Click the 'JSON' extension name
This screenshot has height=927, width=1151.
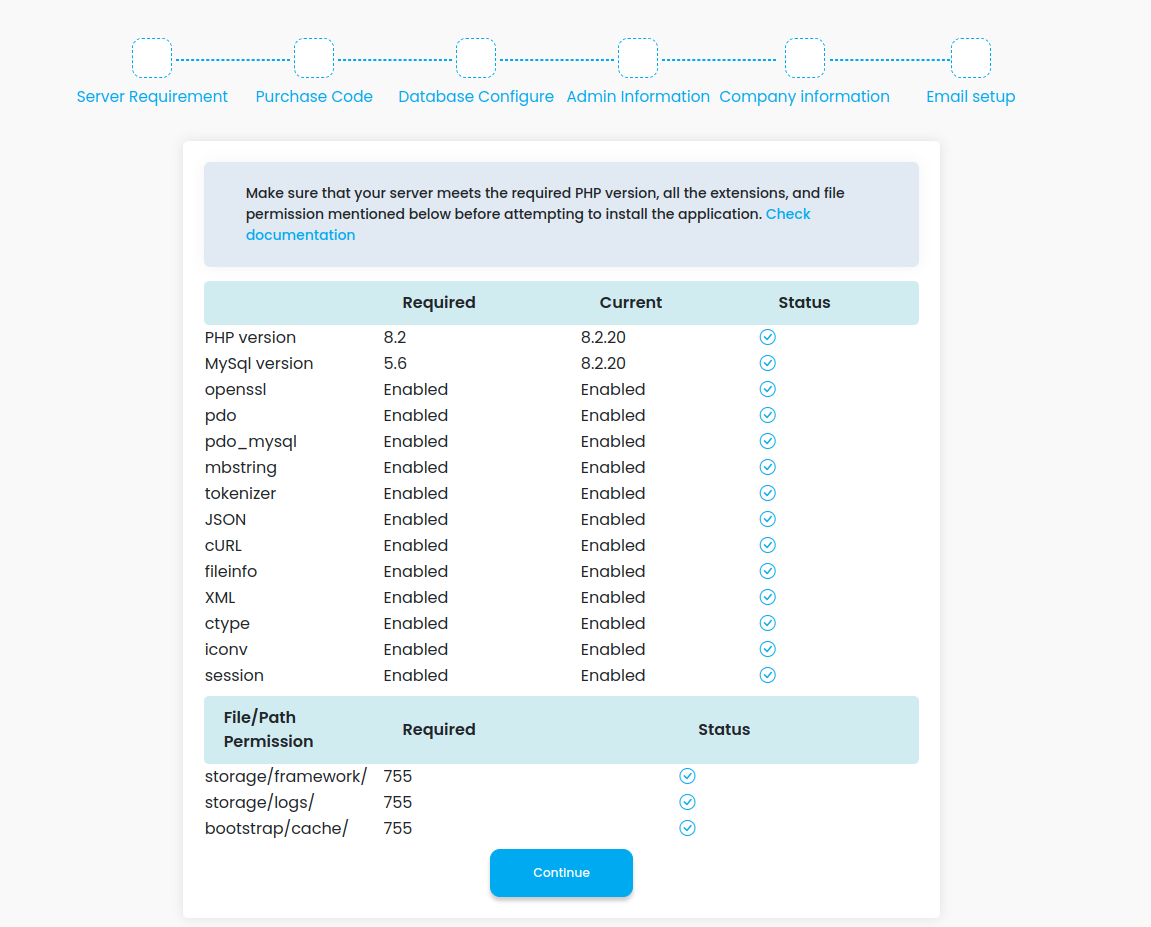225,520
